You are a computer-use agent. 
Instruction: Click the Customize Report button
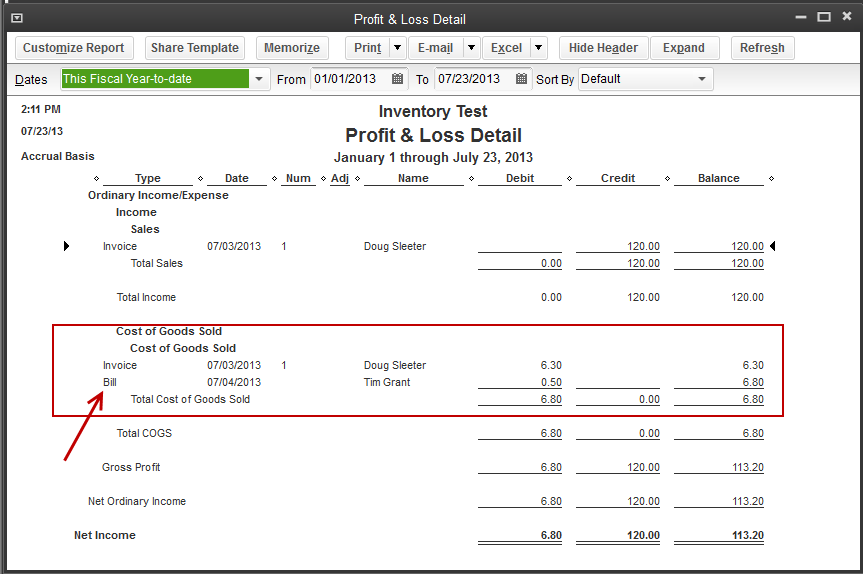74,48
